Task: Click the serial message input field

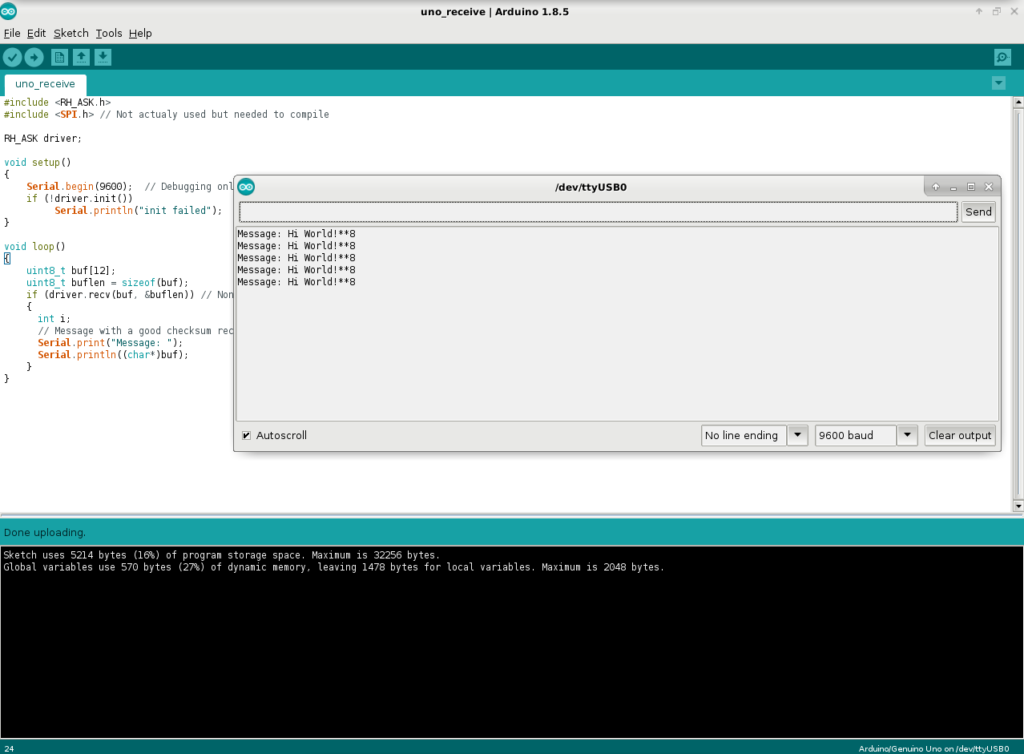Action: coord(598,212)
